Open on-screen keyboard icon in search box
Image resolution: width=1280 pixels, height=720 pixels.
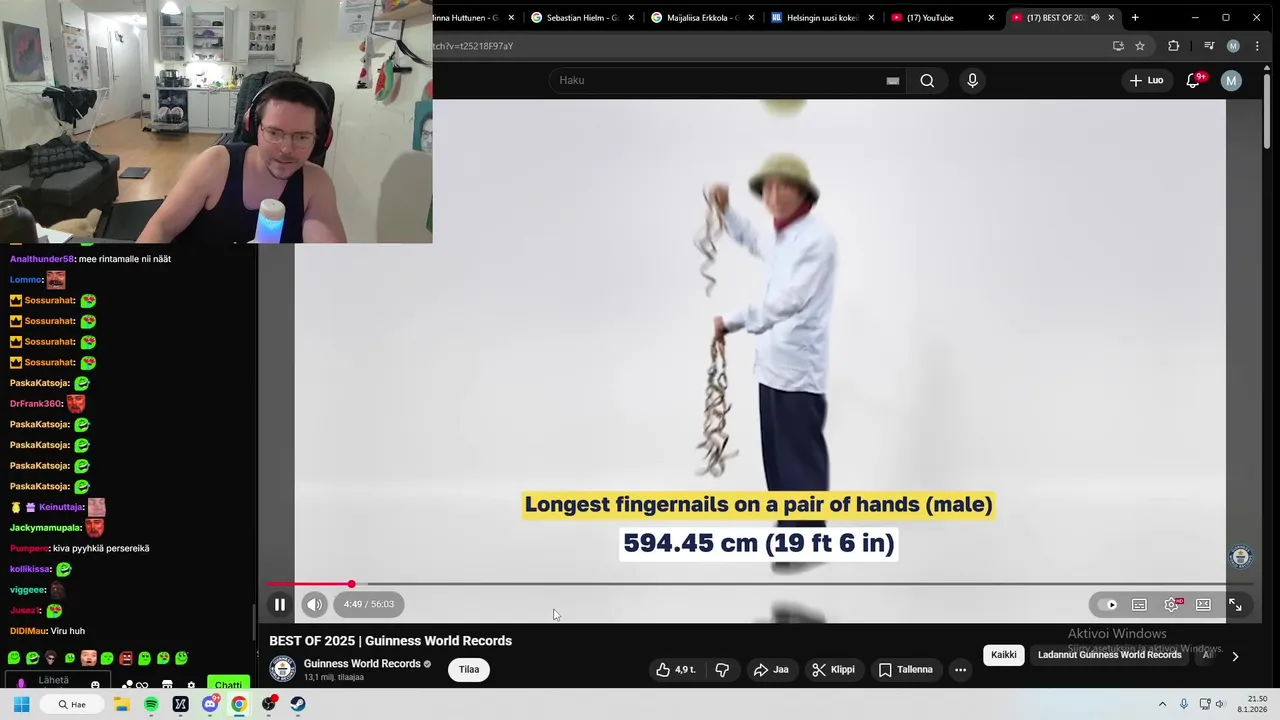[x=893, y=81]
